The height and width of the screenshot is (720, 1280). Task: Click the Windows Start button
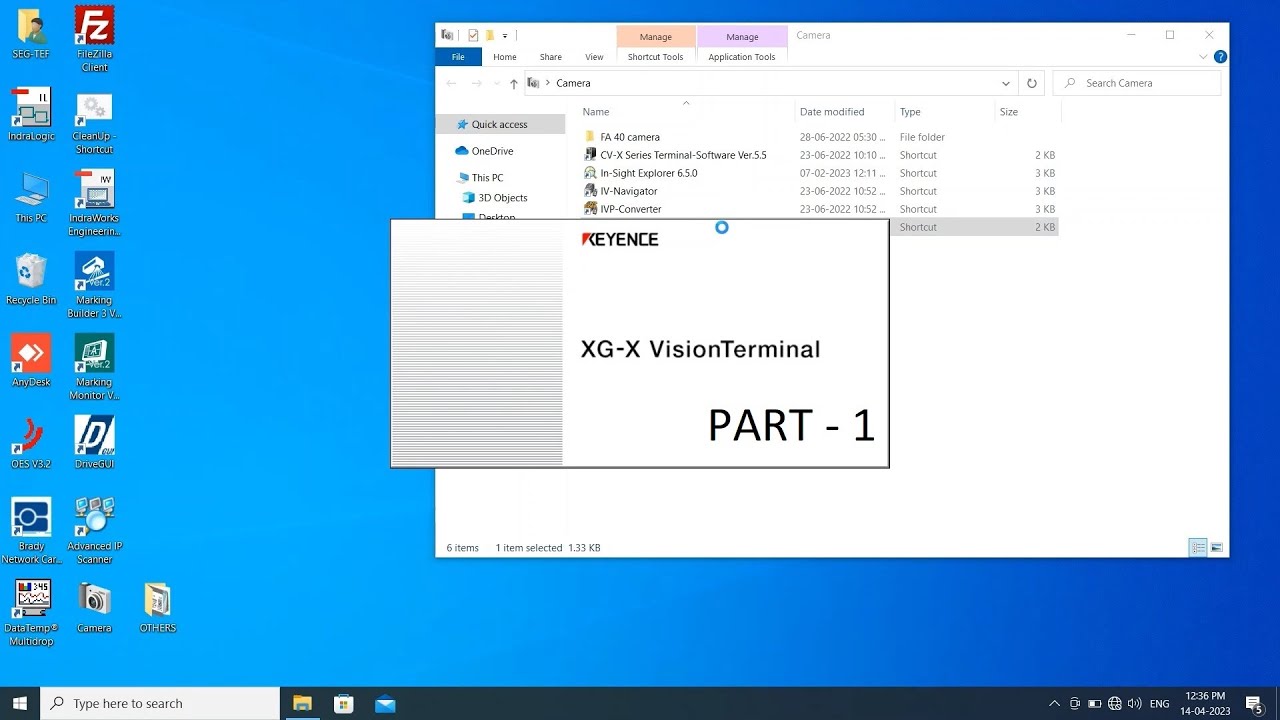click(x=19, y=704)
